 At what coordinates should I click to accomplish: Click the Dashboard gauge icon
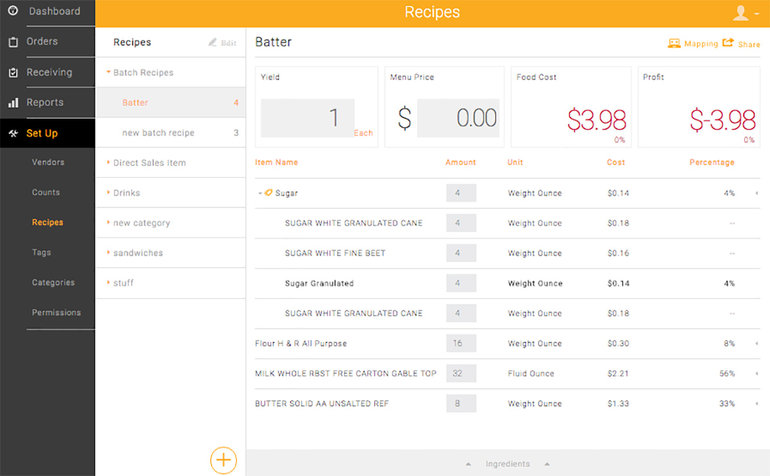tap(13, 10)
